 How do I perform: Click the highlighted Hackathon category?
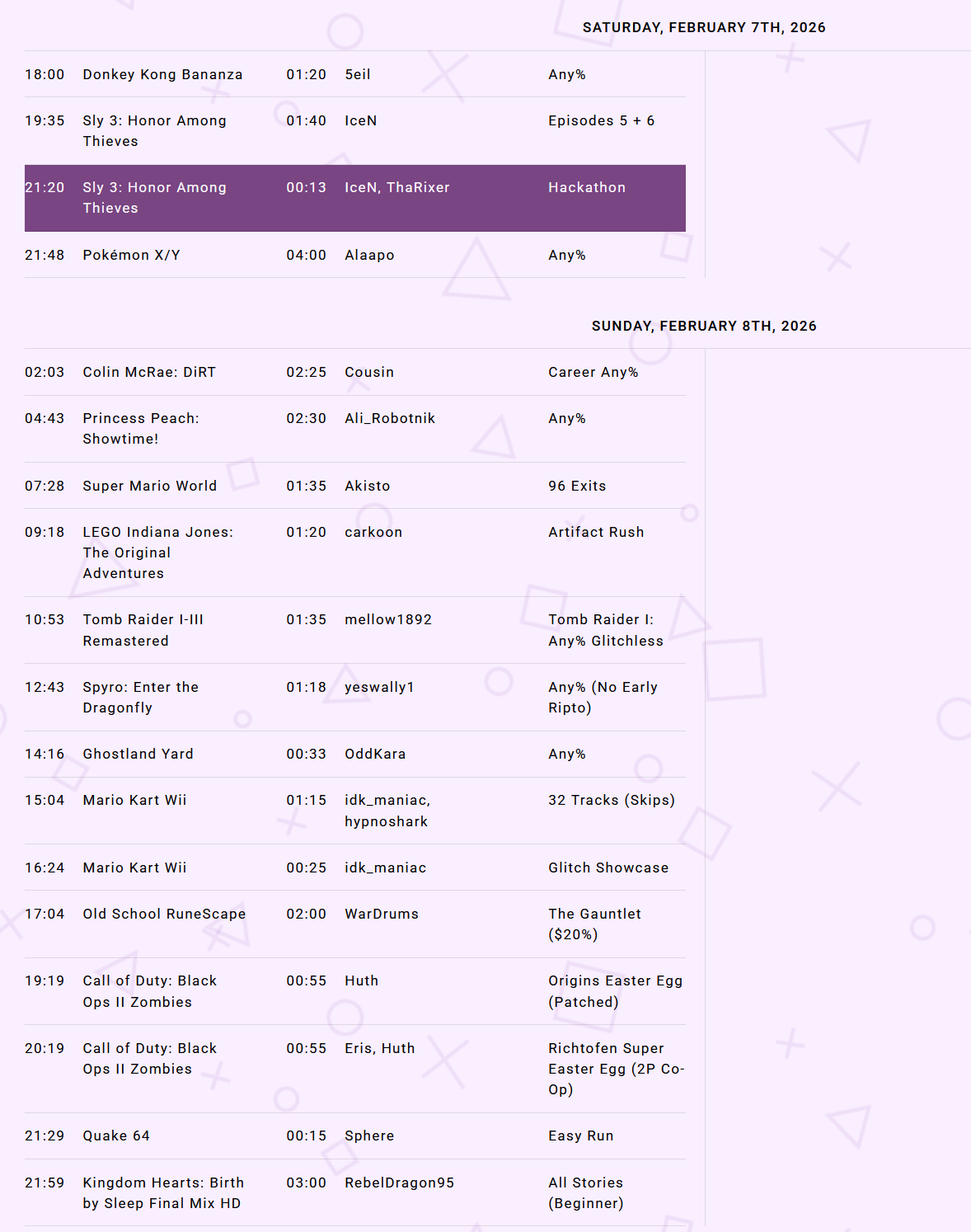pyautogui.click(x=587, y=187)
